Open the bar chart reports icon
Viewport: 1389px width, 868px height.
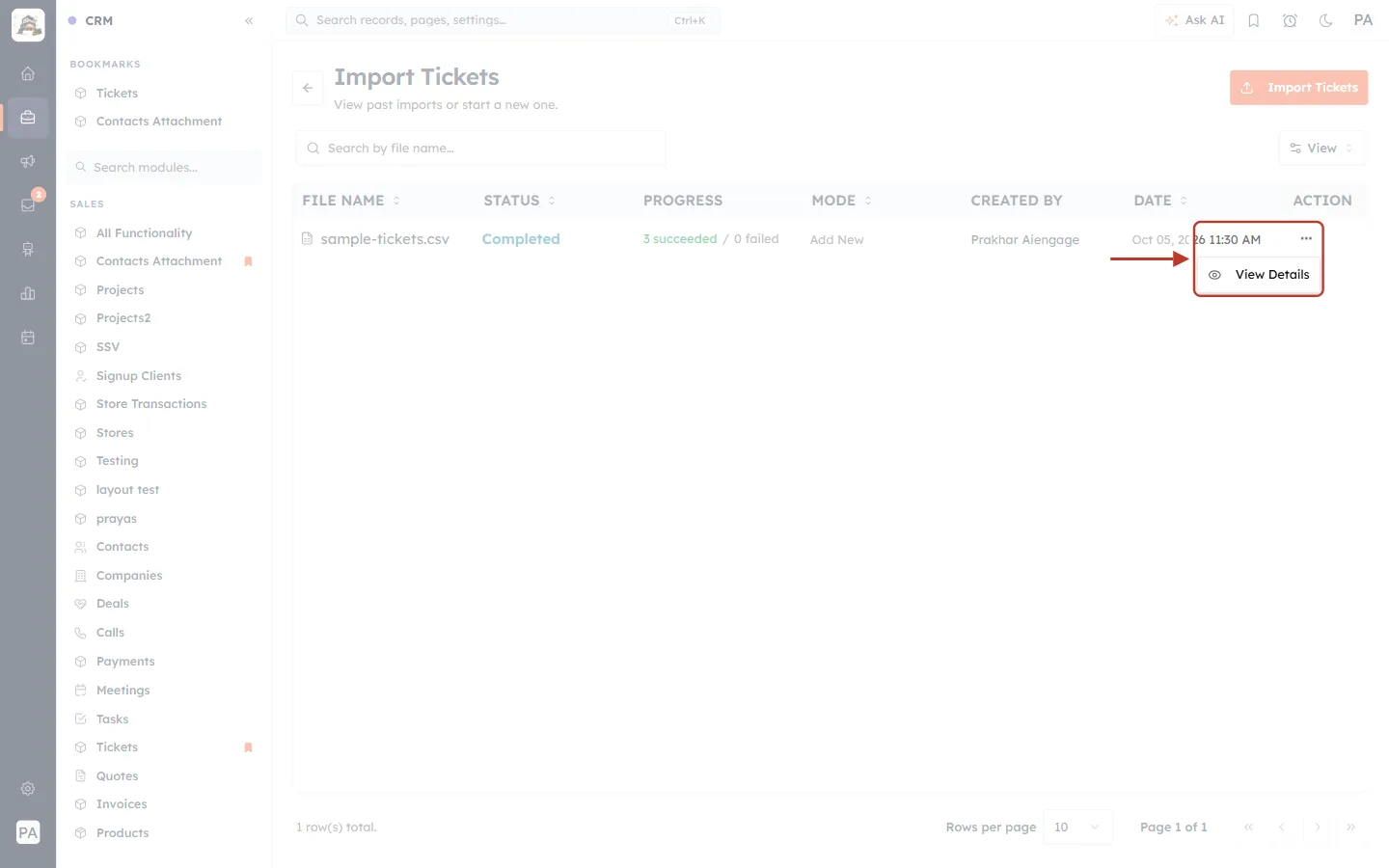pyautogui.click(x=28, y=293)
